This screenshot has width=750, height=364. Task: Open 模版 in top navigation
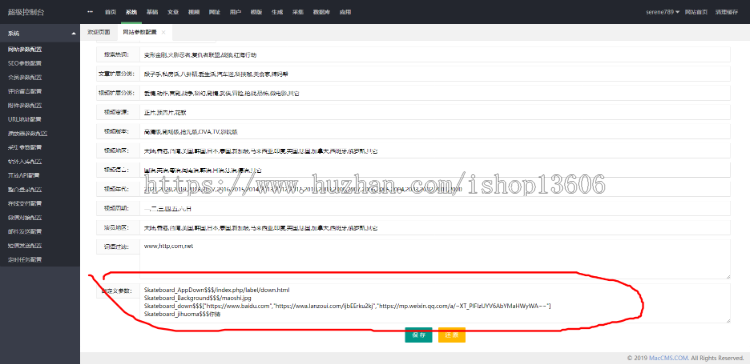(x=256, y=12)
